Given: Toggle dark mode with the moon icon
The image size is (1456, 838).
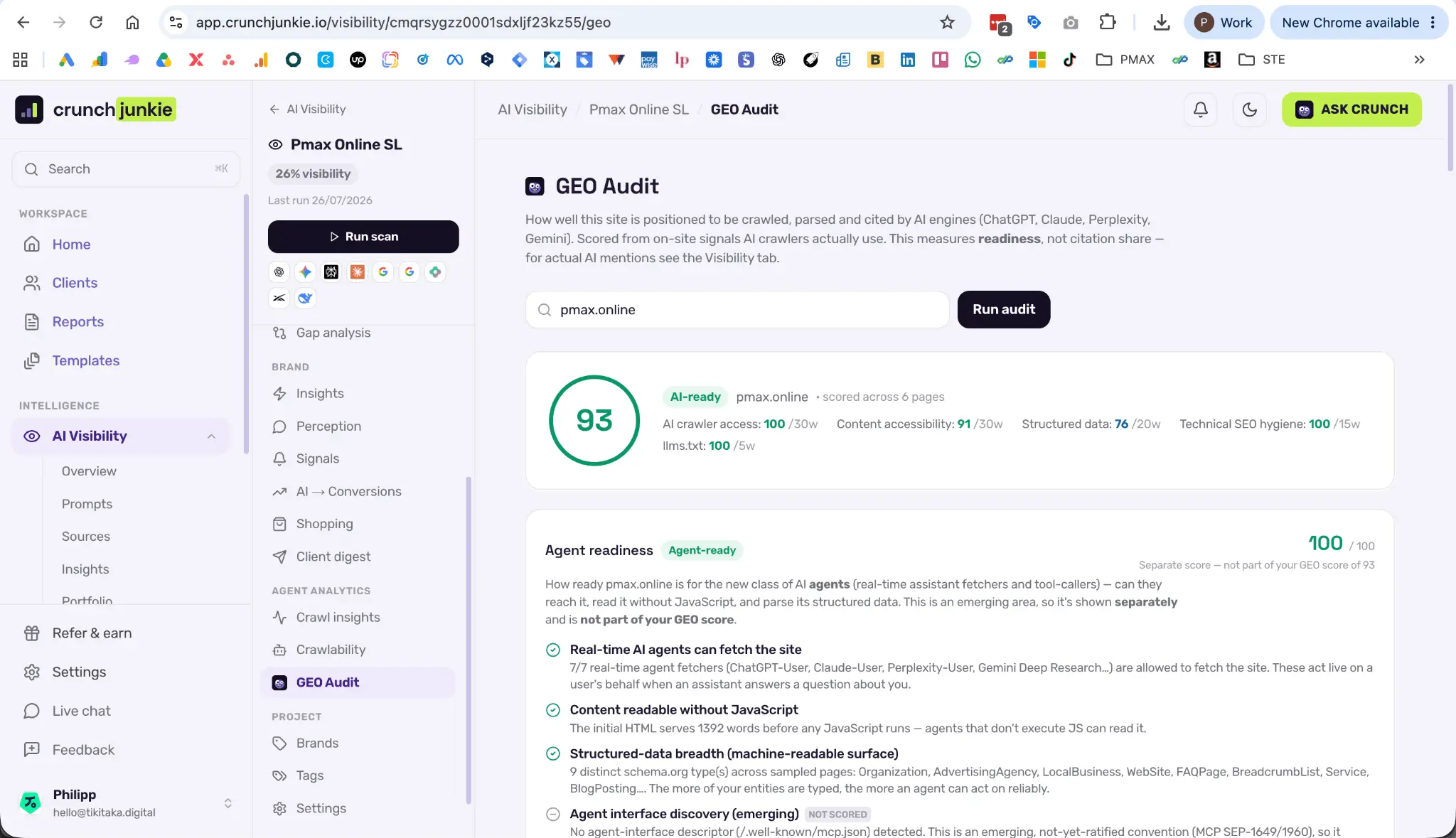Looking at the screenshot, I should (1249, 109).
